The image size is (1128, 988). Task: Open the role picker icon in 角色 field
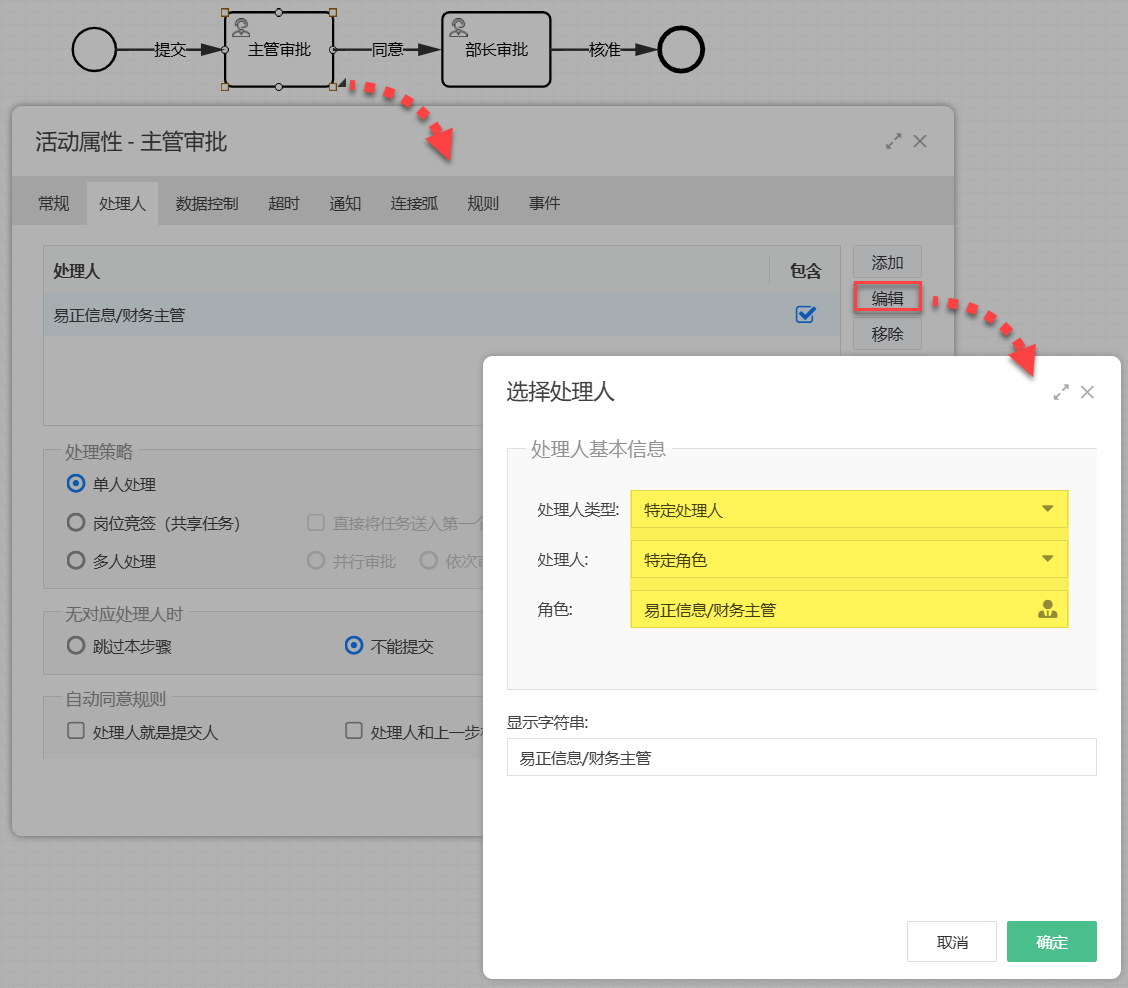(x=1046, y=610)
